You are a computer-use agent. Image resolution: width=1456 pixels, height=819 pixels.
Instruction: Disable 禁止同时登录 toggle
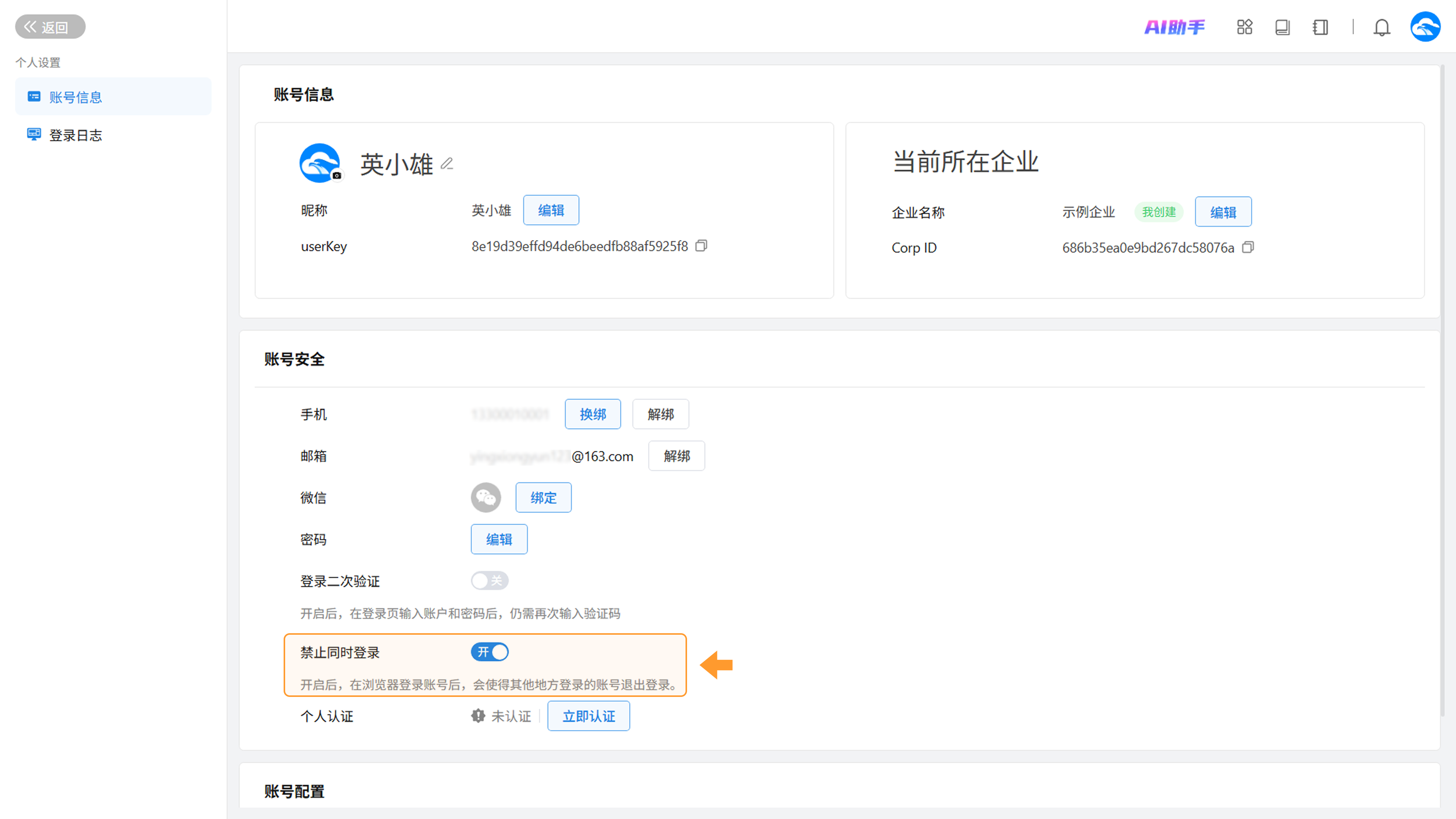[x=490, y=652]
